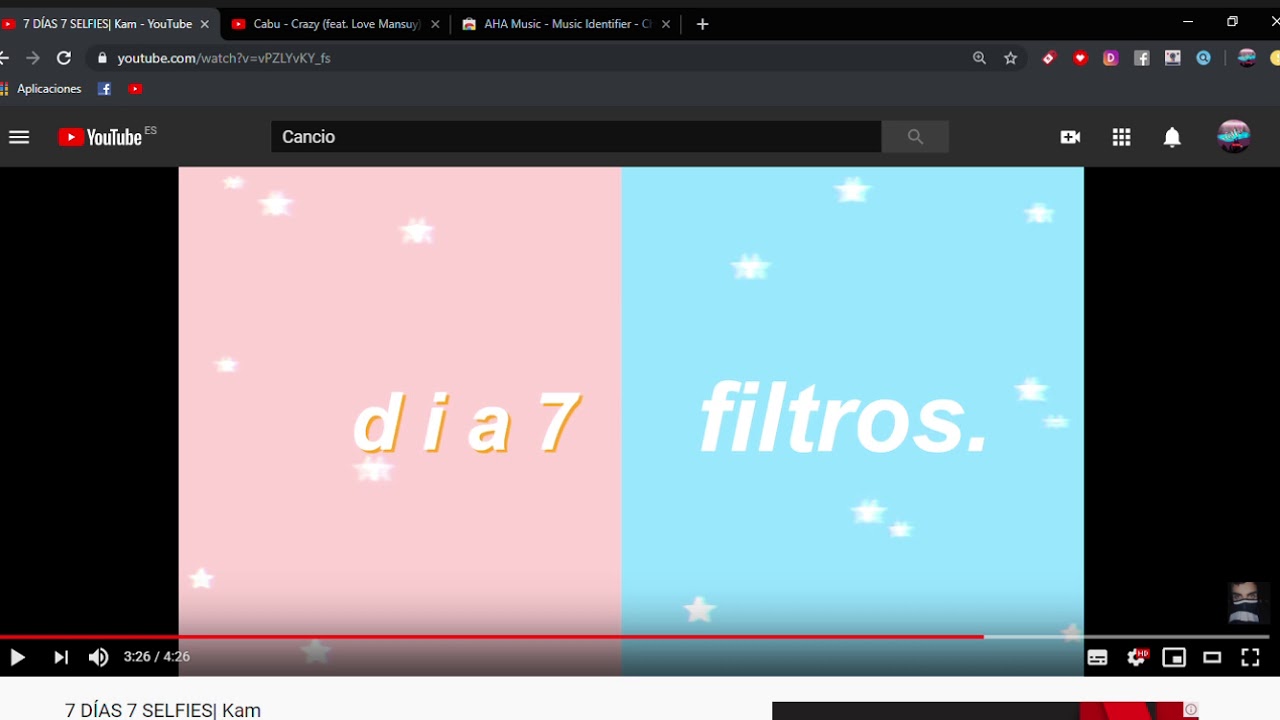Activate miniplayer mode
Screen dimensions: 1280x720
pos(1174,657)
